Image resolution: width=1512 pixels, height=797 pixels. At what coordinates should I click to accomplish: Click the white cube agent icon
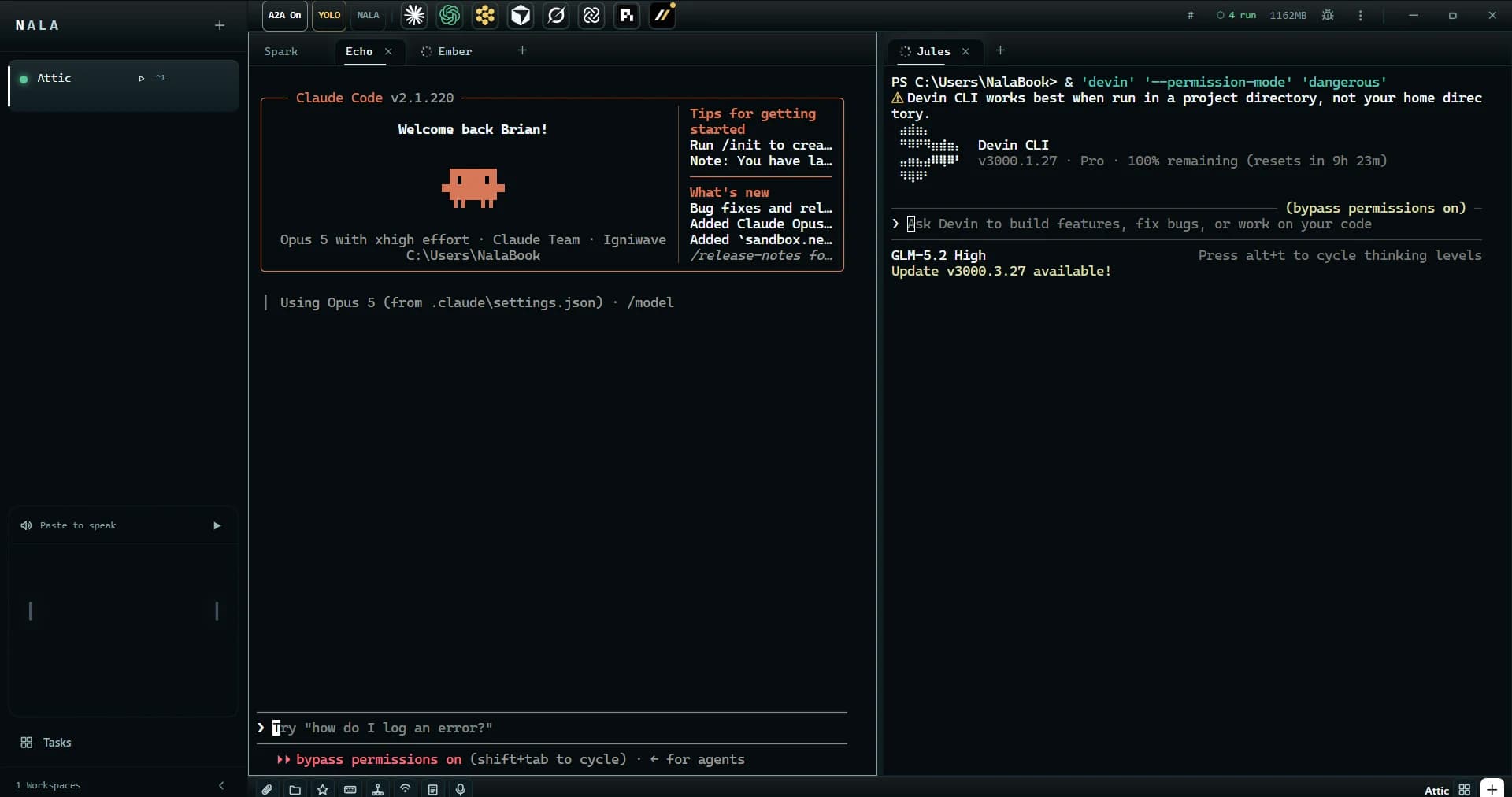pos(521,15)
